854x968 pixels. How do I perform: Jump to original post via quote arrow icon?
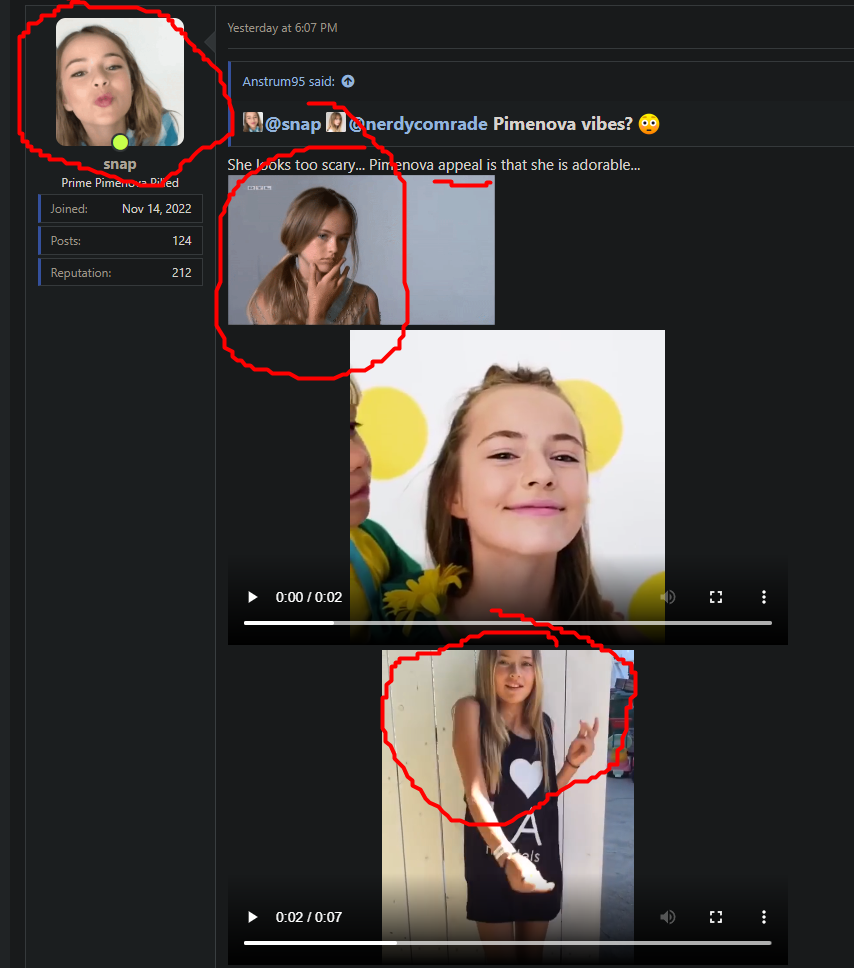(x=348, y=81)
